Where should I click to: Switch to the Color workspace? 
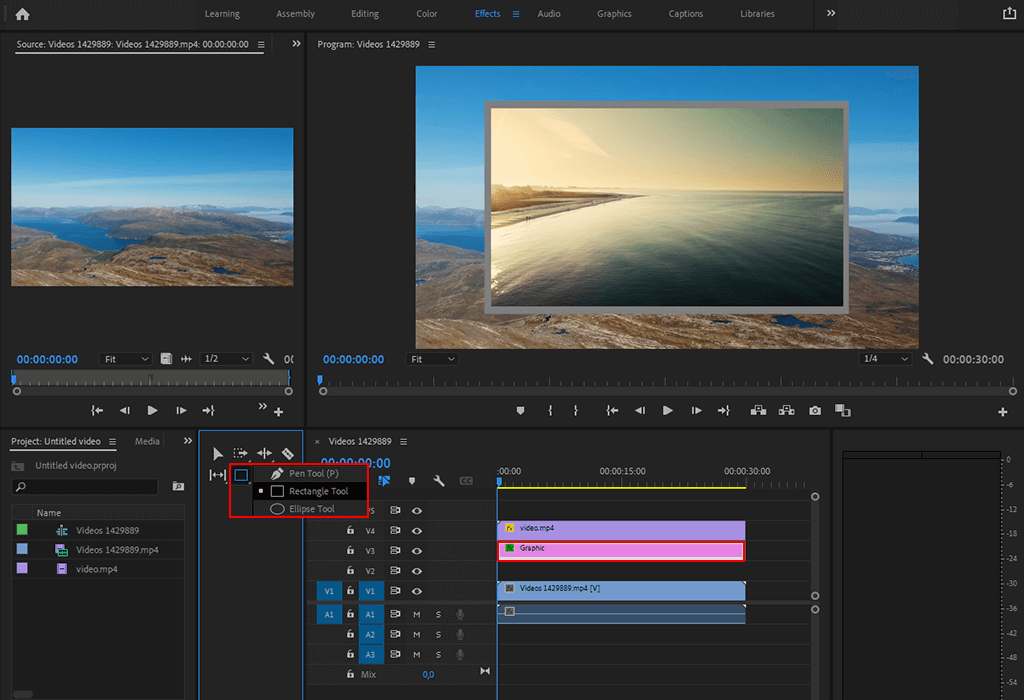(426, 14)
